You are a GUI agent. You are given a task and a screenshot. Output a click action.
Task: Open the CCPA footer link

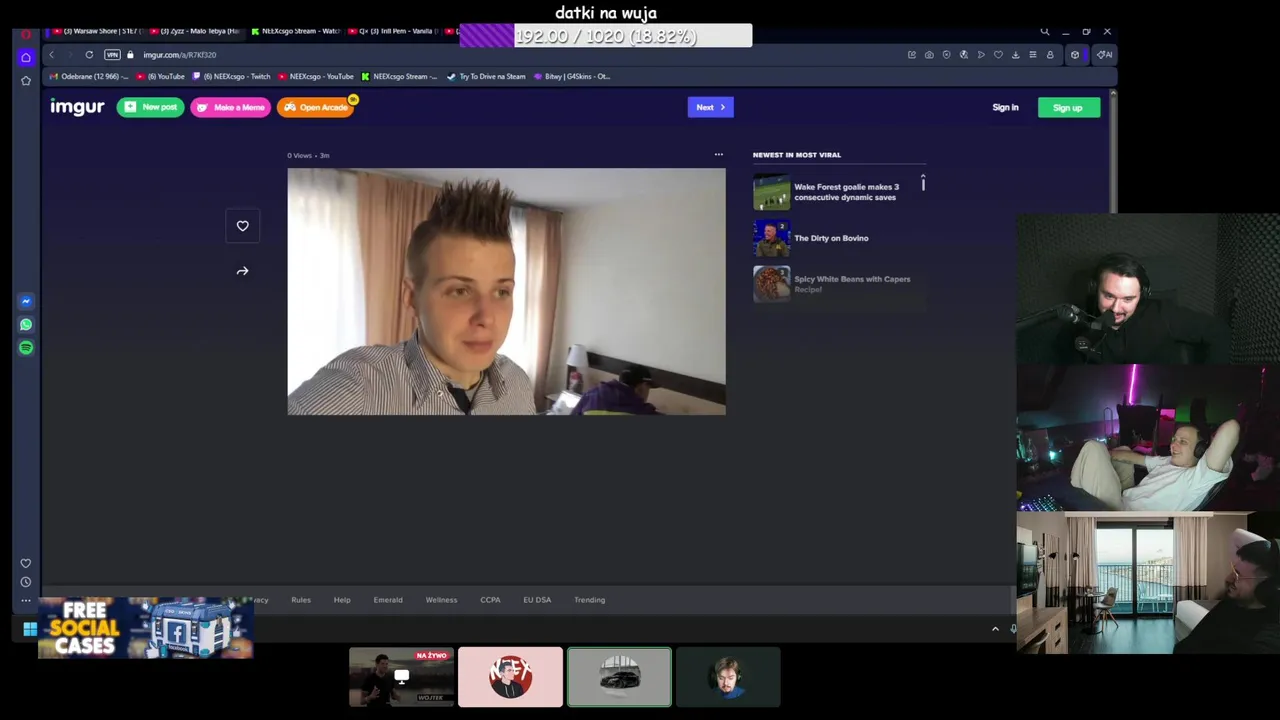(490, 600)
